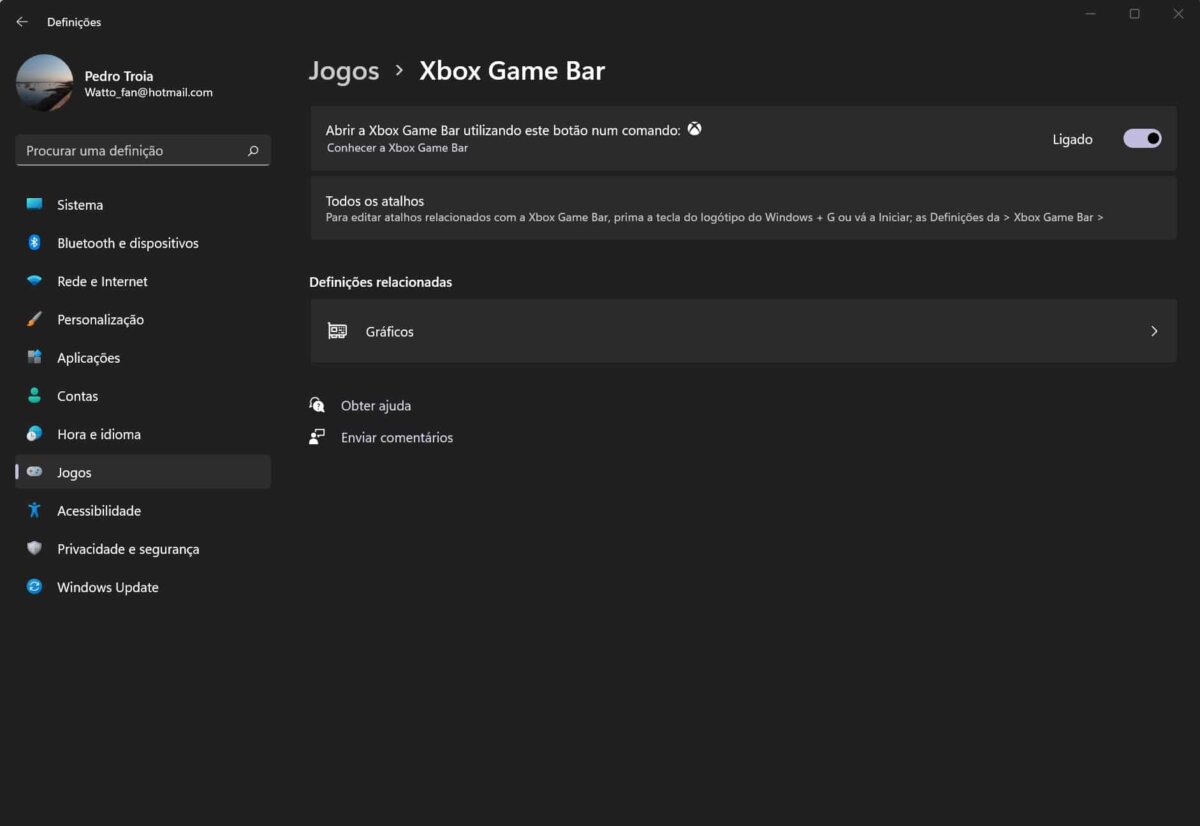The width and height of the screenshot is (1200, 826).
Task: Click the breadcrumb chevron separator
Action: tap(399, 70)
